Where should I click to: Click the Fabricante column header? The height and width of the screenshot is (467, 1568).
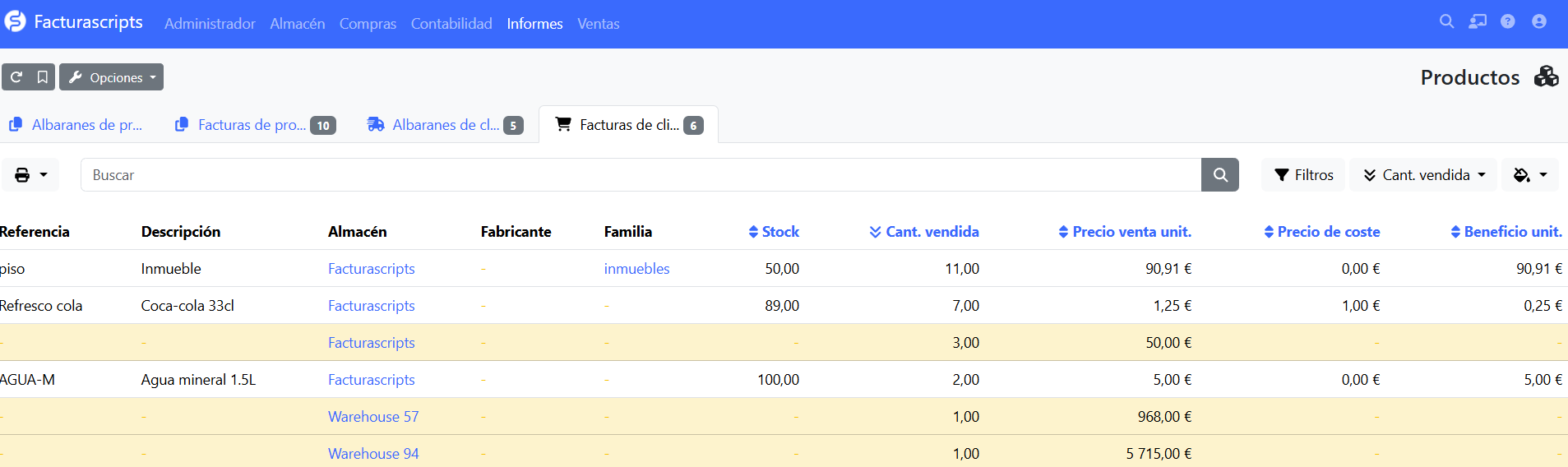pos(516,232)
